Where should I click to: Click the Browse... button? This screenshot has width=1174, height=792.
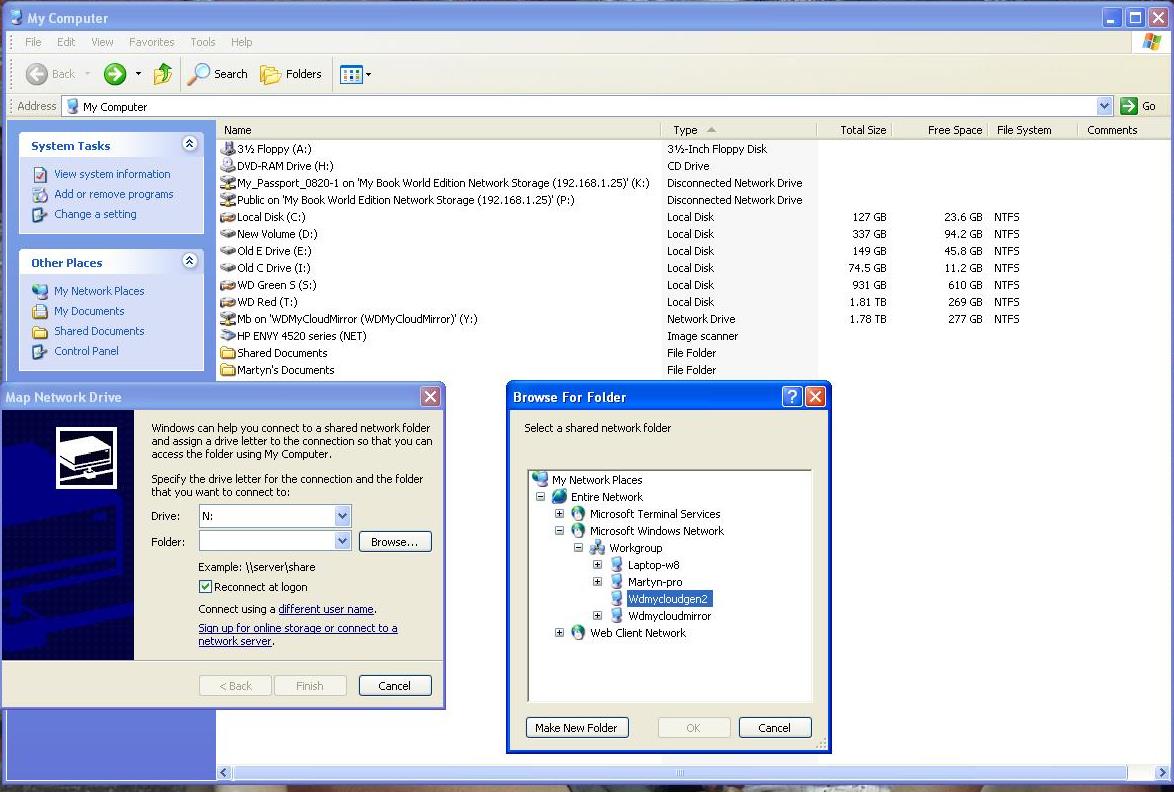394,542
